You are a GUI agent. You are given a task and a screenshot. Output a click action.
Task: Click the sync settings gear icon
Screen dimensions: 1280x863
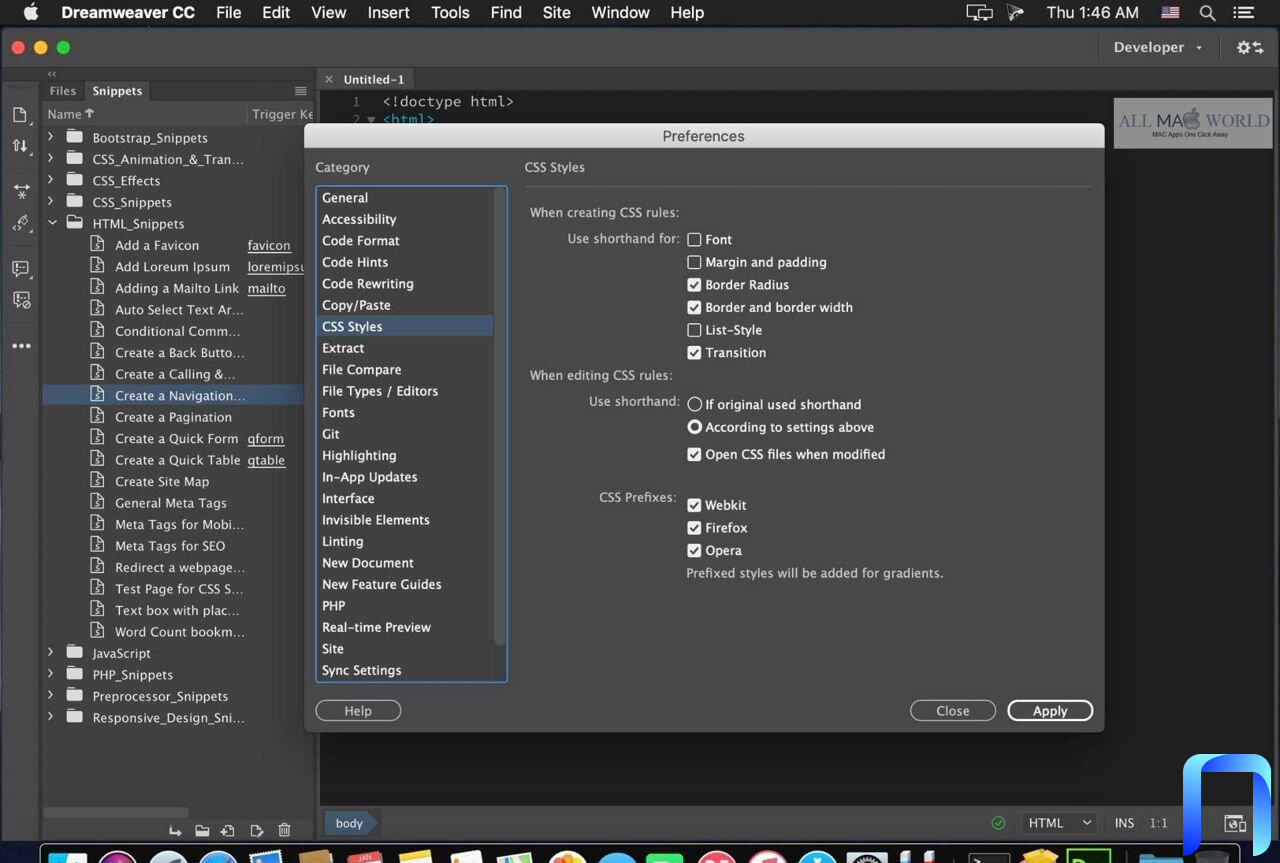pyautogui.click(x=1250, y=47)
